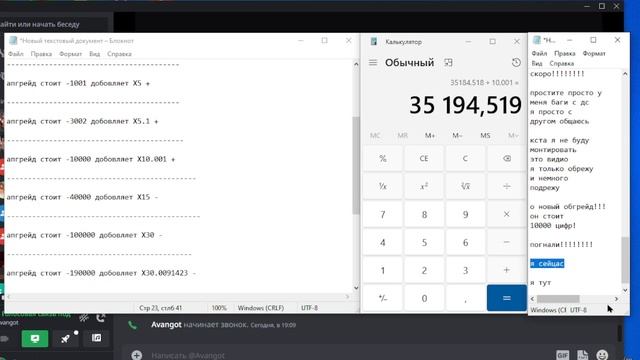Open Правка menu in right Notepad
Screen dimensions: 640x360
pos(565,53)
